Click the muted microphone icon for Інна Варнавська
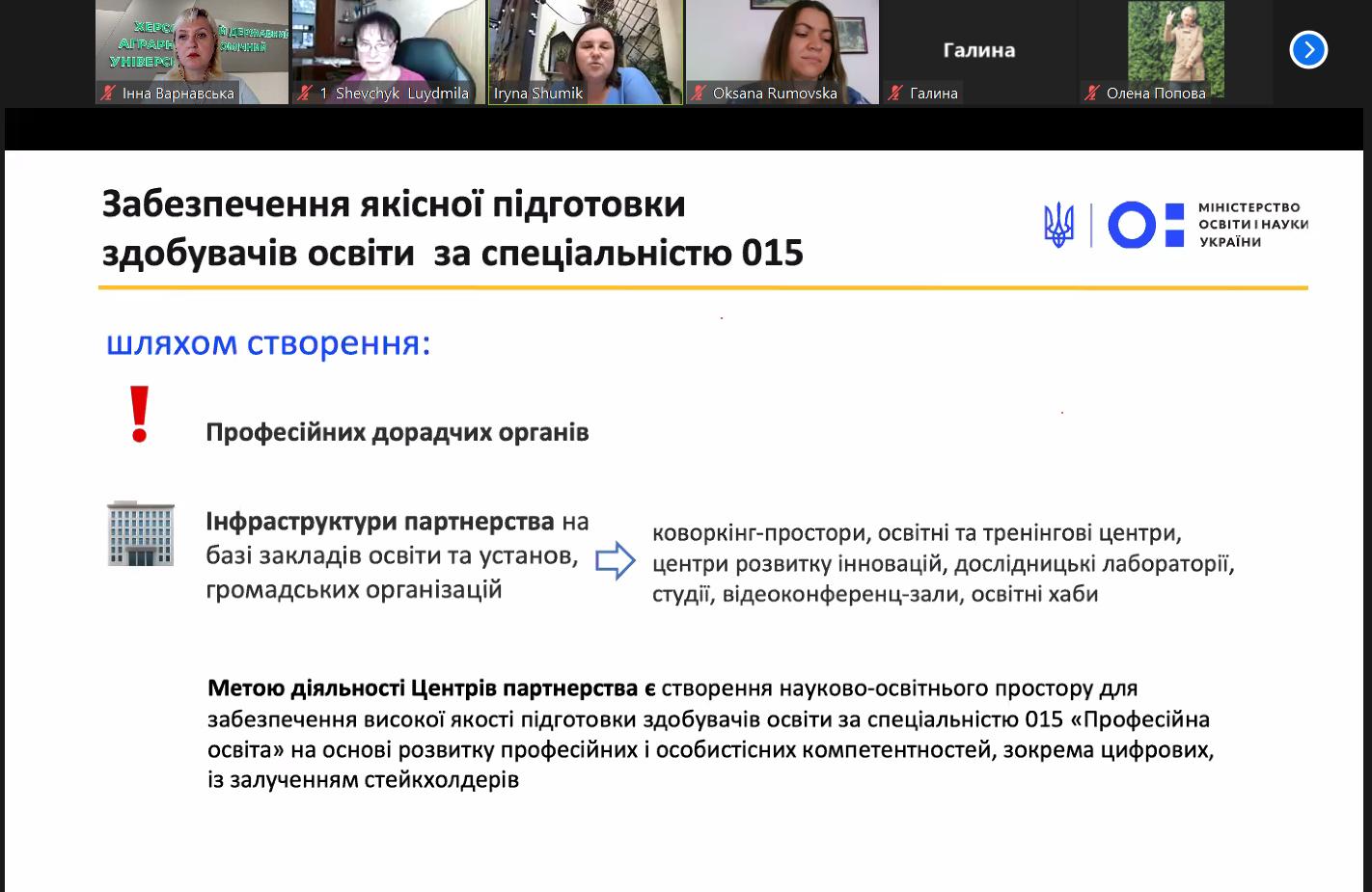The height and width of the screenshot is (892, 1372). click(x=108, y=94)
